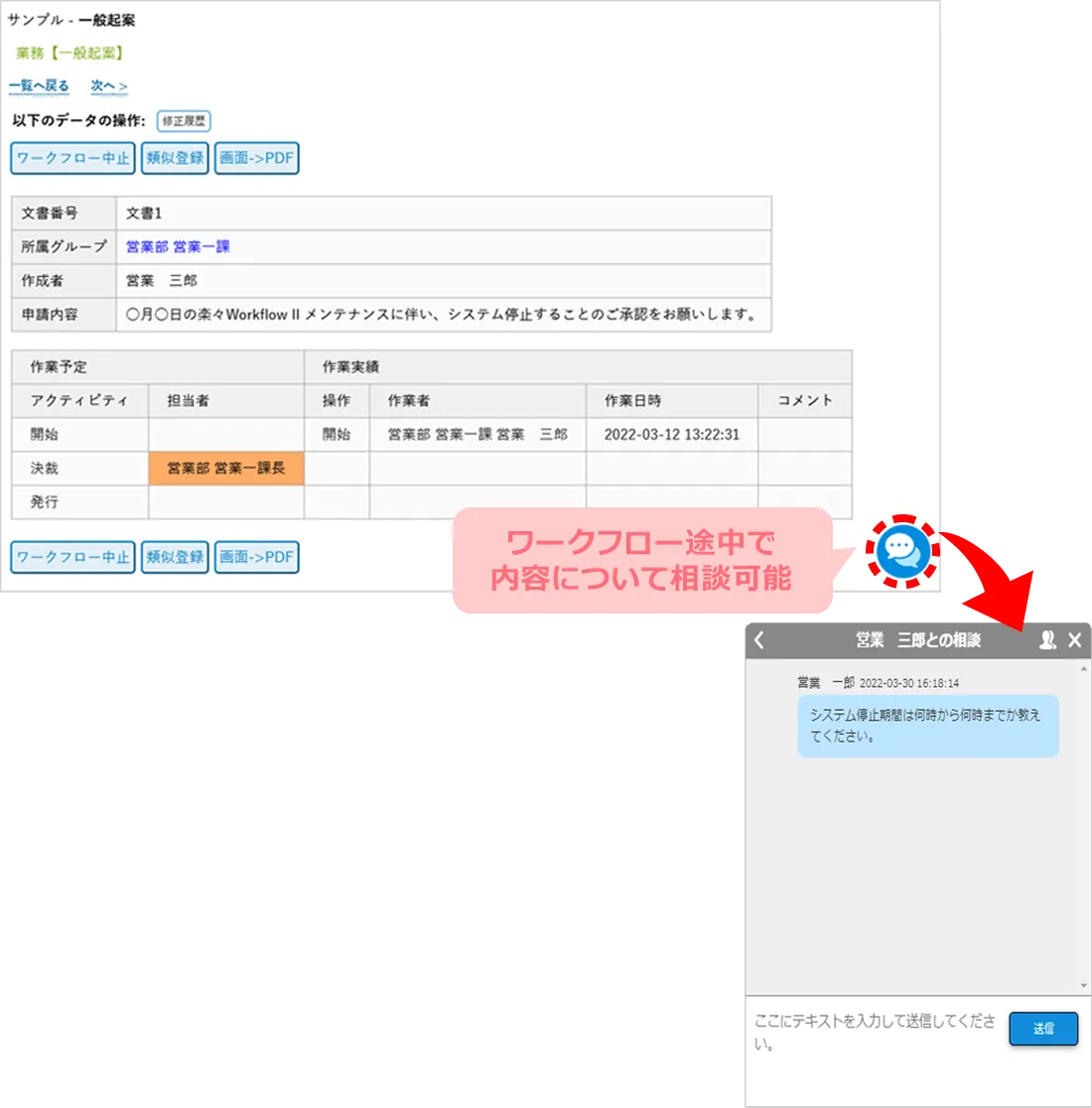Click the chat message bubble about システム停止期間
This screenshot has height=1108, width=1092.
pyautogui.click(x=928, y=726)
